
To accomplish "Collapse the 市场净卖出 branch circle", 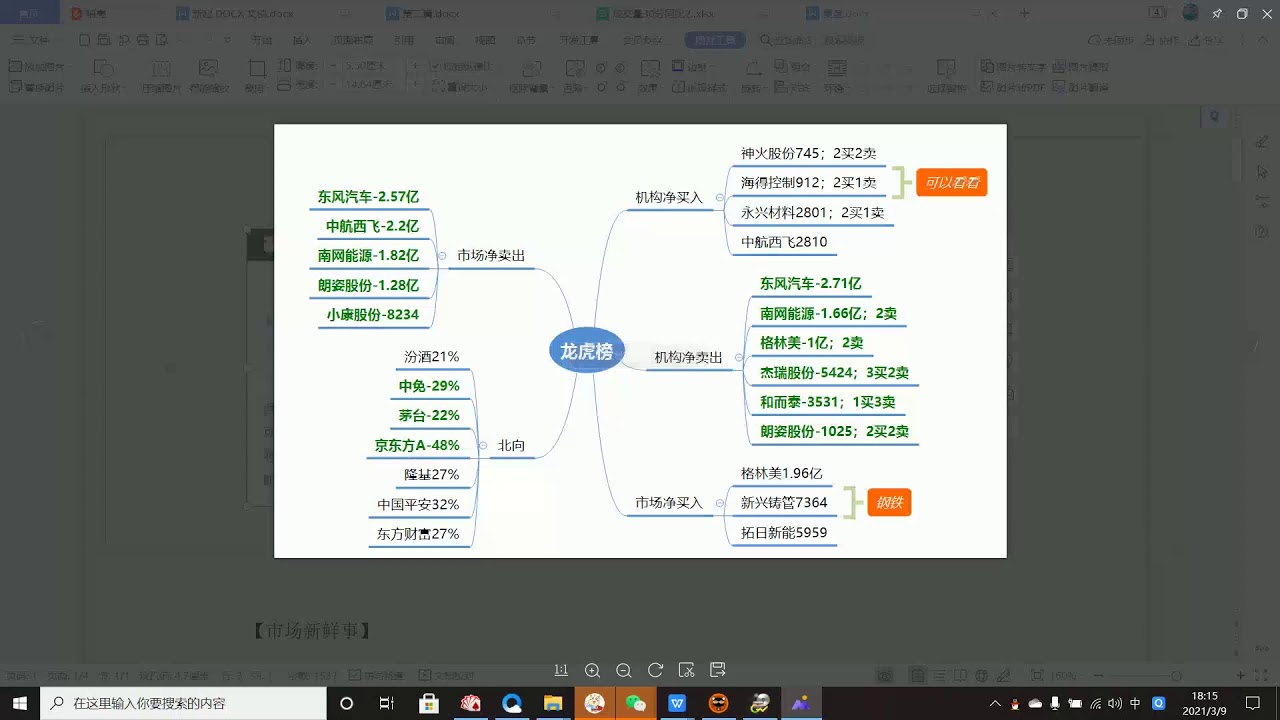I will (442, 256).
